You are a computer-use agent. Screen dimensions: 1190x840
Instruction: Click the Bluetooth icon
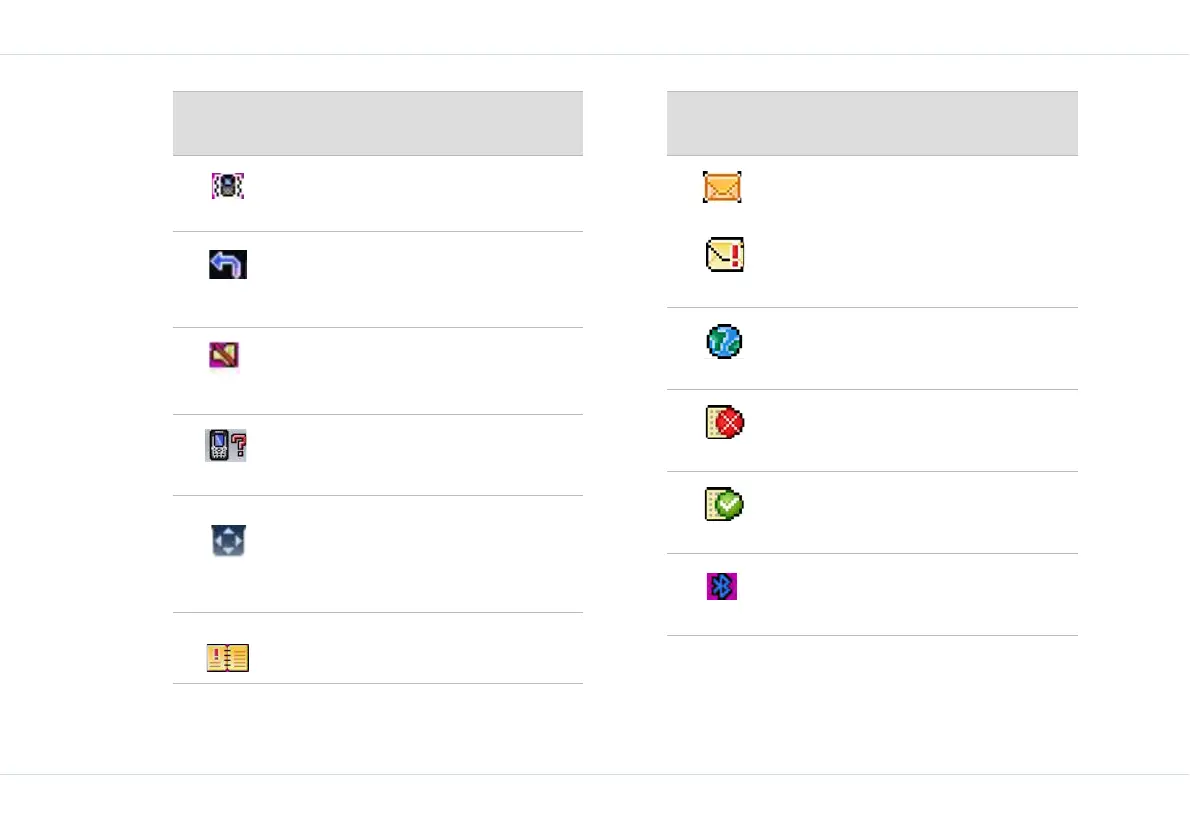point(722,587)
